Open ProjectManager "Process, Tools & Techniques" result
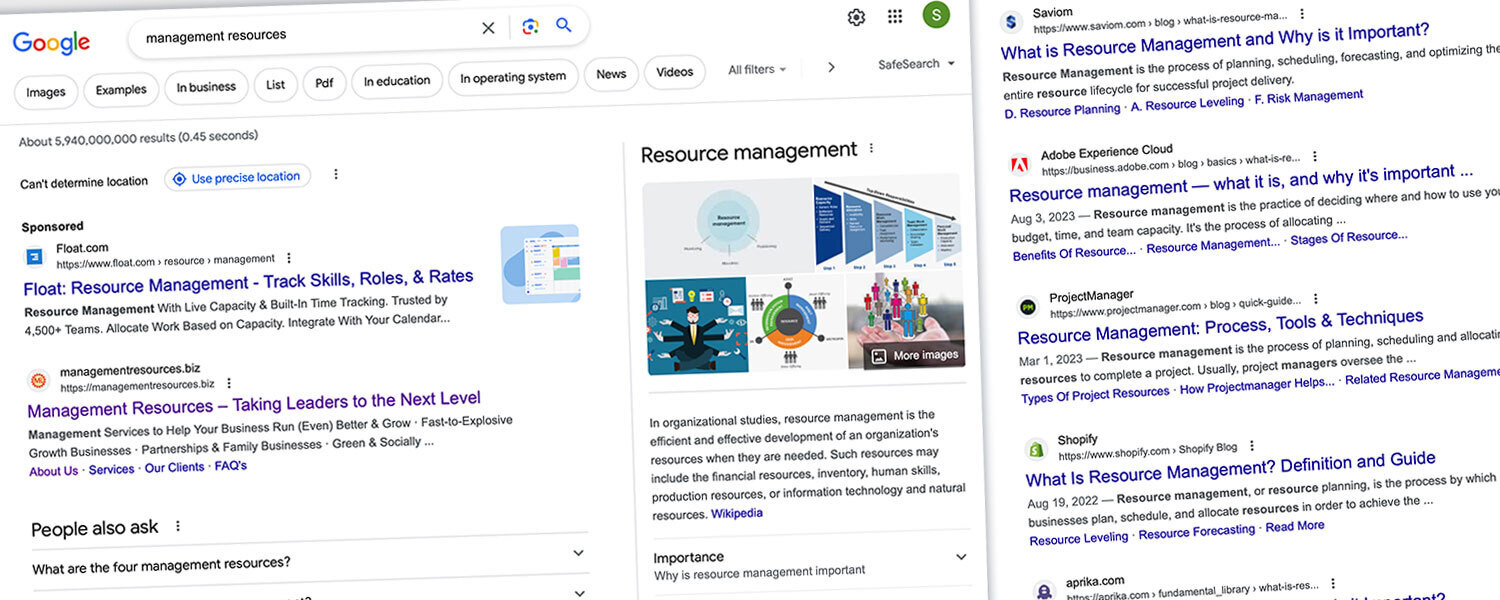Viewport: 1500px width, 600px height. [1221, 327]
